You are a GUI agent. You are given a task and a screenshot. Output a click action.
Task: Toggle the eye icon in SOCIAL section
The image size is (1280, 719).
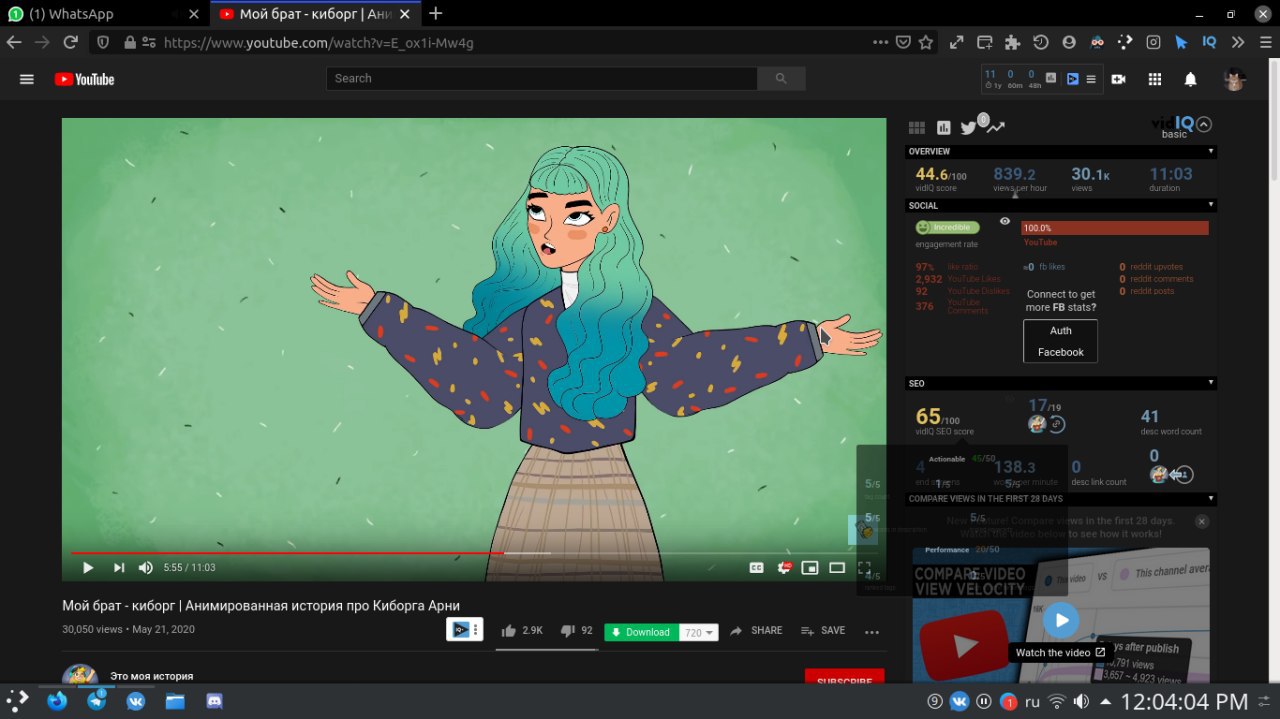click(x=1005, y=221)
